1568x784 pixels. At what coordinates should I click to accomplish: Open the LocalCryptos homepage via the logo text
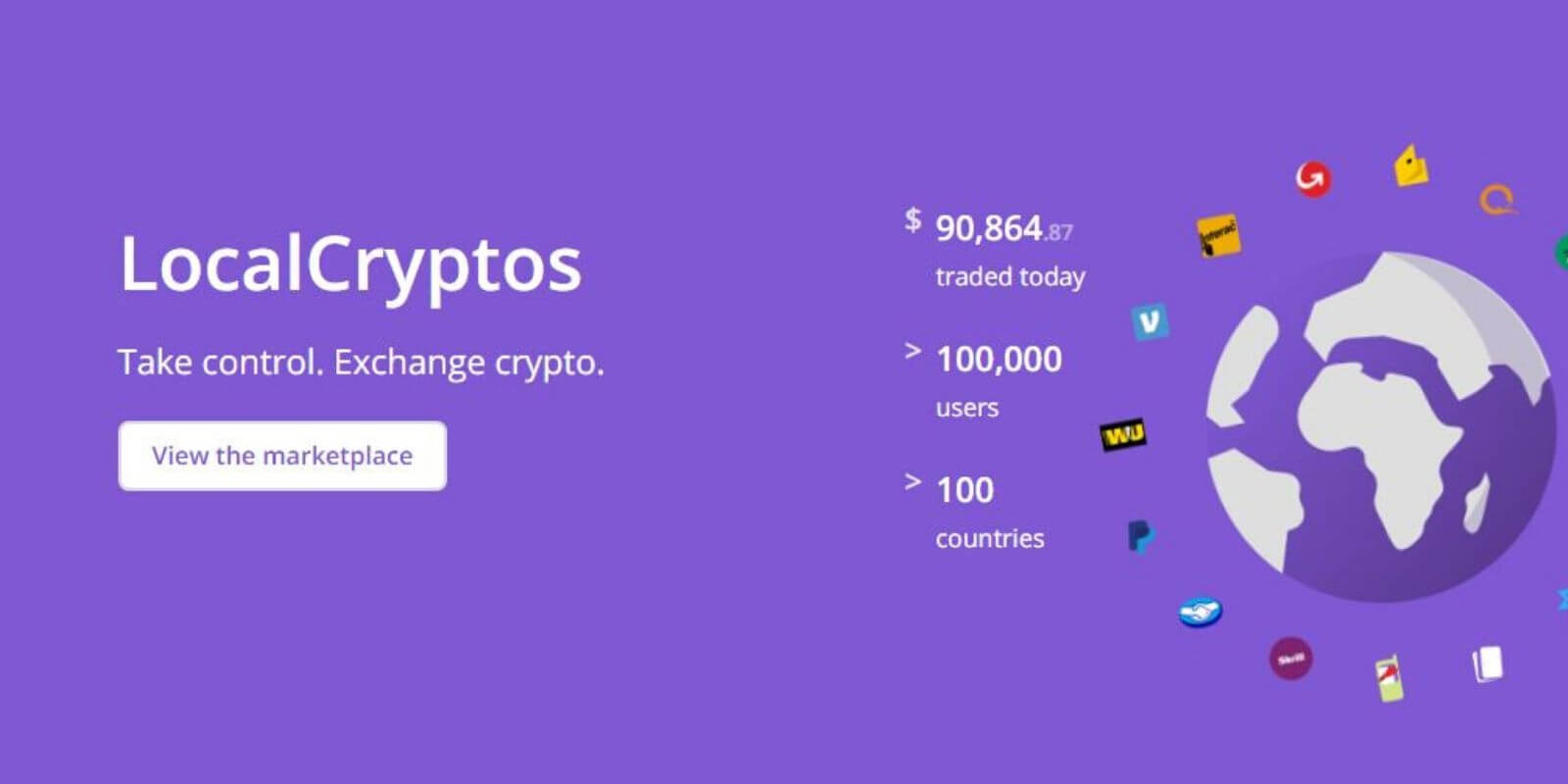pos(350,263)
